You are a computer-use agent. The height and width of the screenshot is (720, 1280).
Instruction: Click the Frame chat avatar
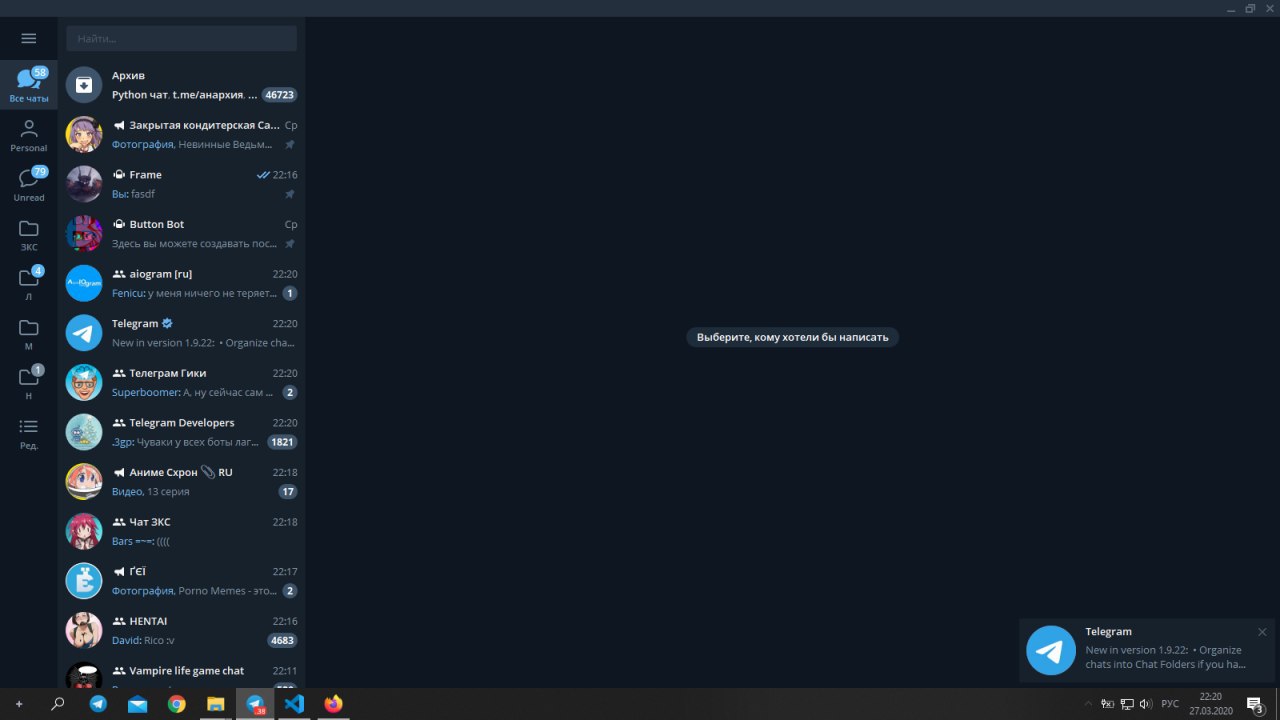click(84, 184)
